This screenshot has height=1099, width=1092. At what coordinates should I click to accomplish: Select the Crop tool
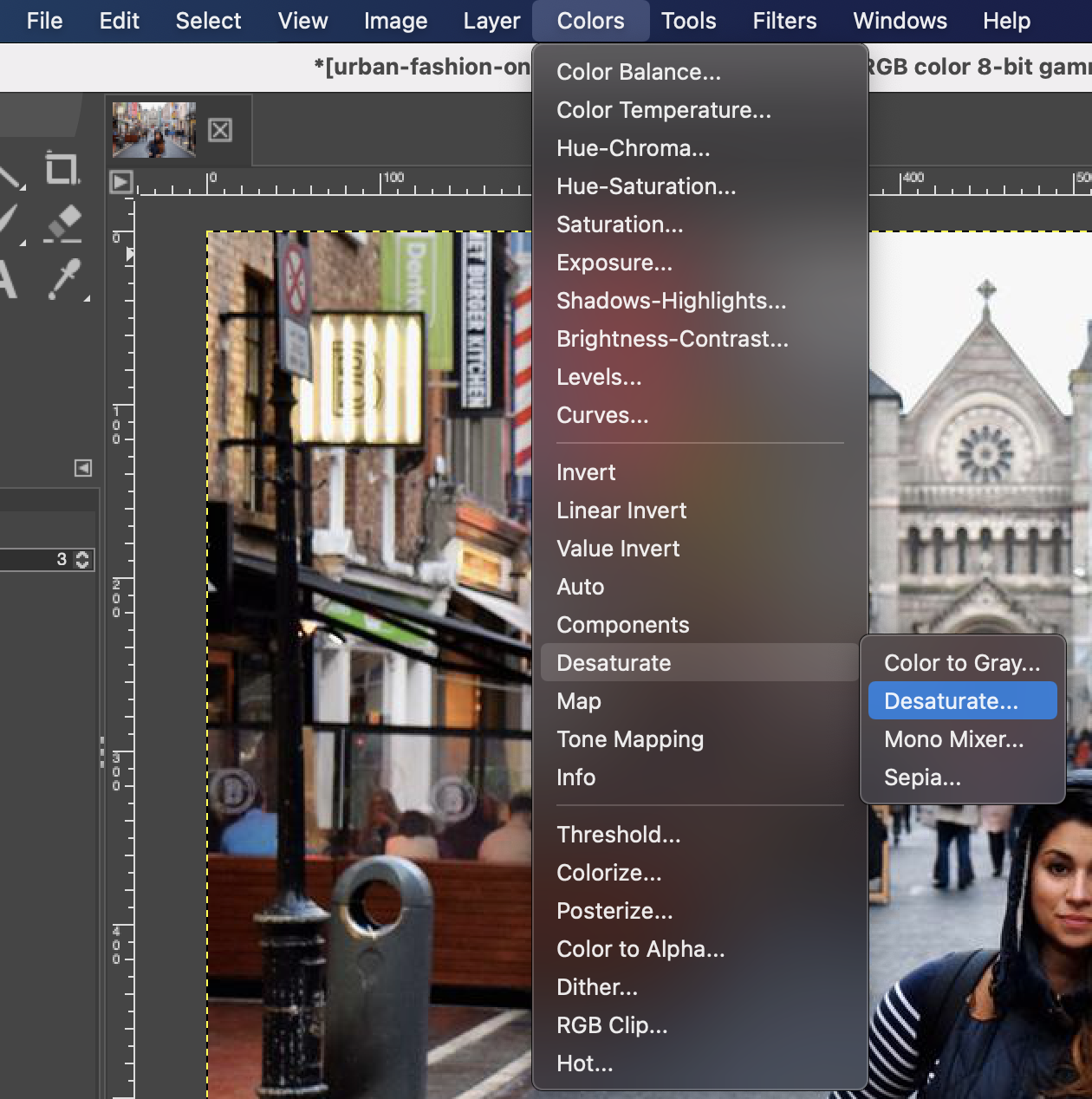tap(61, 166)
